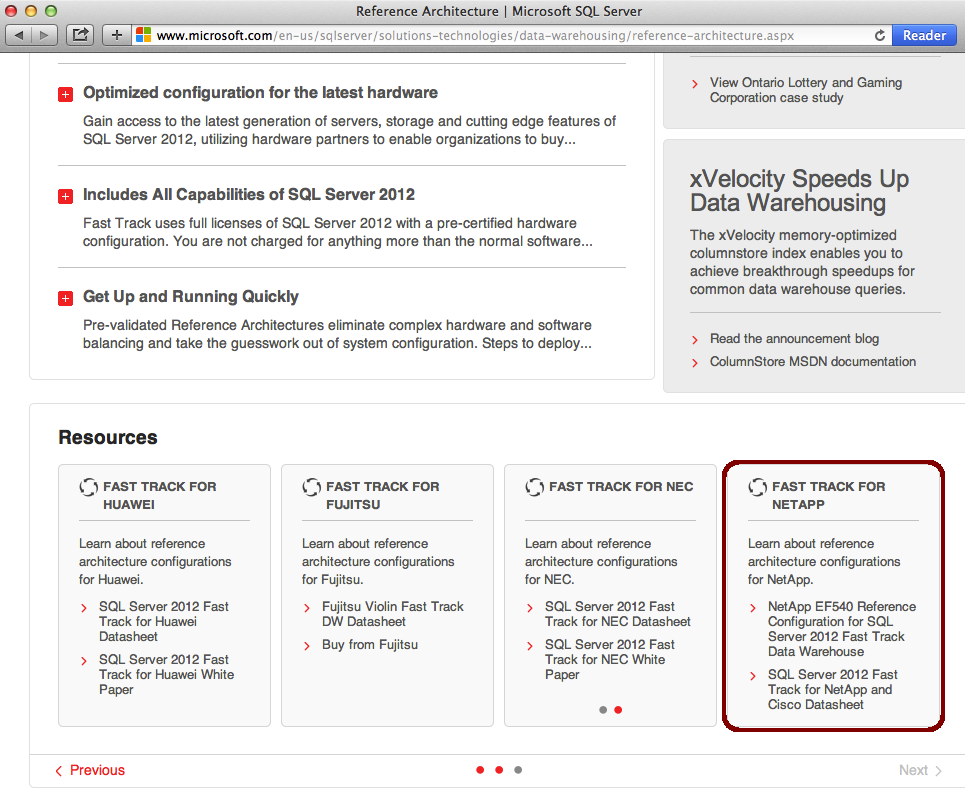Click the Fast Track for NetApp icon
Viewport: 965px width, 791px height.
(x=758, y=487)
